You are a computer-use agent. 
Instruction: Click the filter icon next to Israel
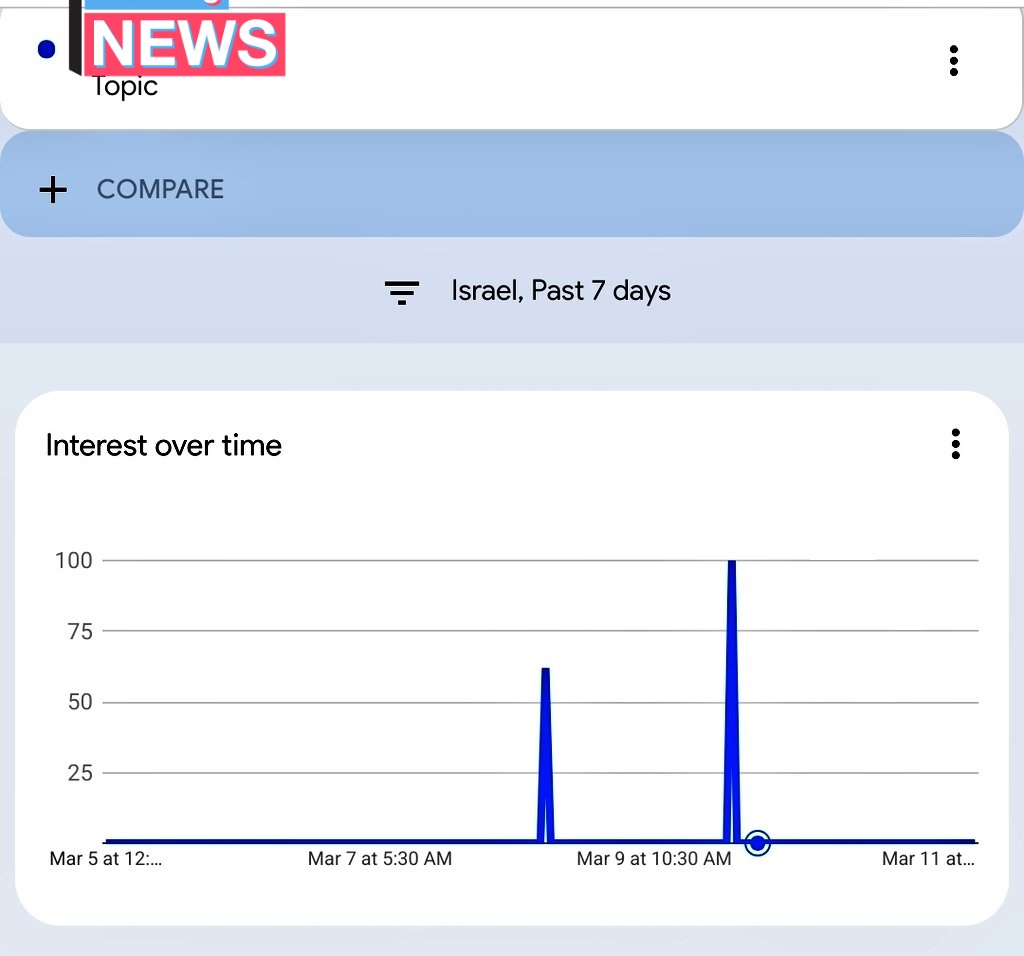click(x=402, y=292)
